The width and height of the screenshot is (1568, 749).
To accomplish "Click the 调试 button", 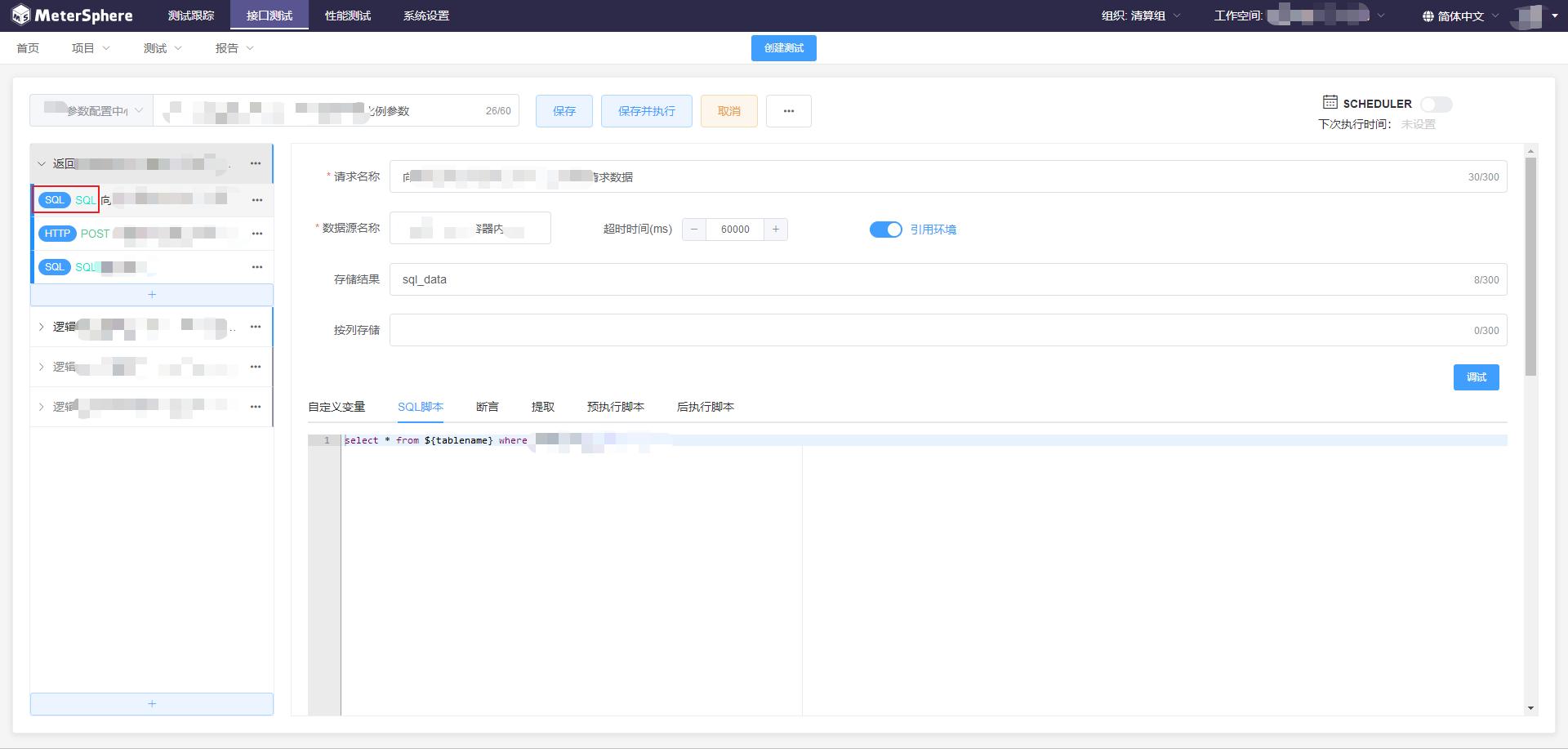I will tap(1476, 377).
